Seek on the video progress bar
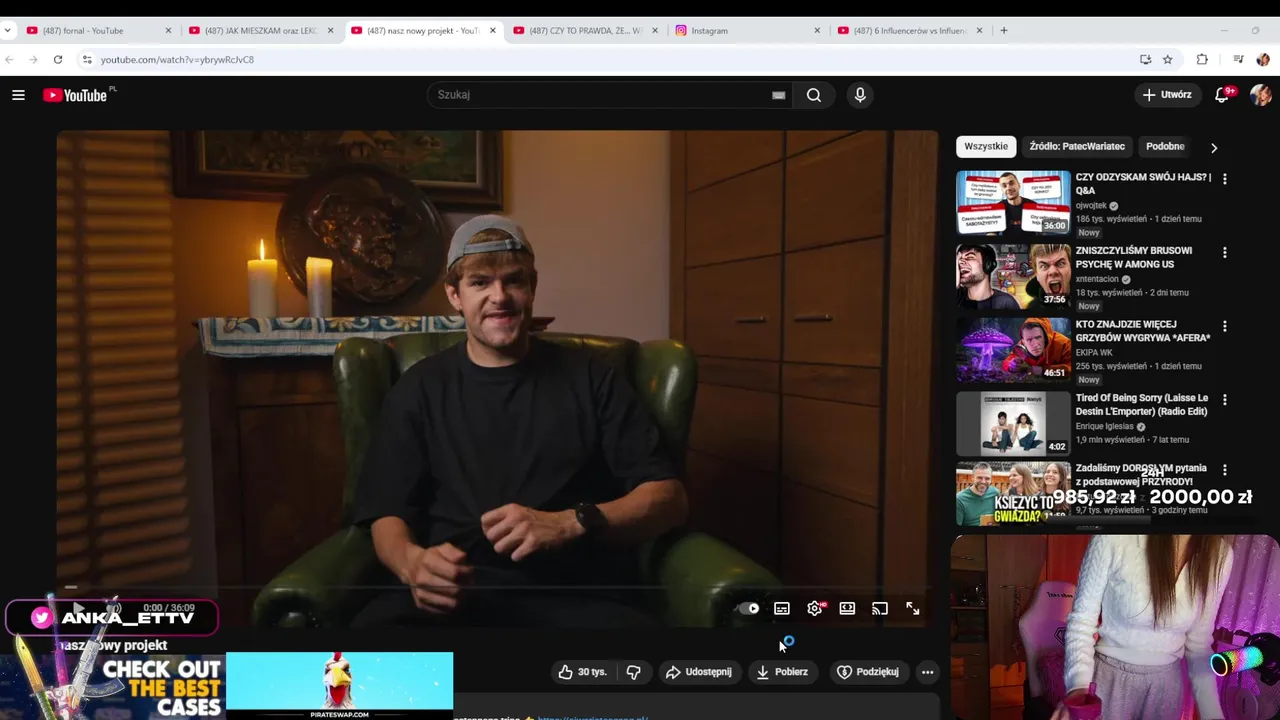Screen dimensions: 1280x720 (x=497, y=588)
